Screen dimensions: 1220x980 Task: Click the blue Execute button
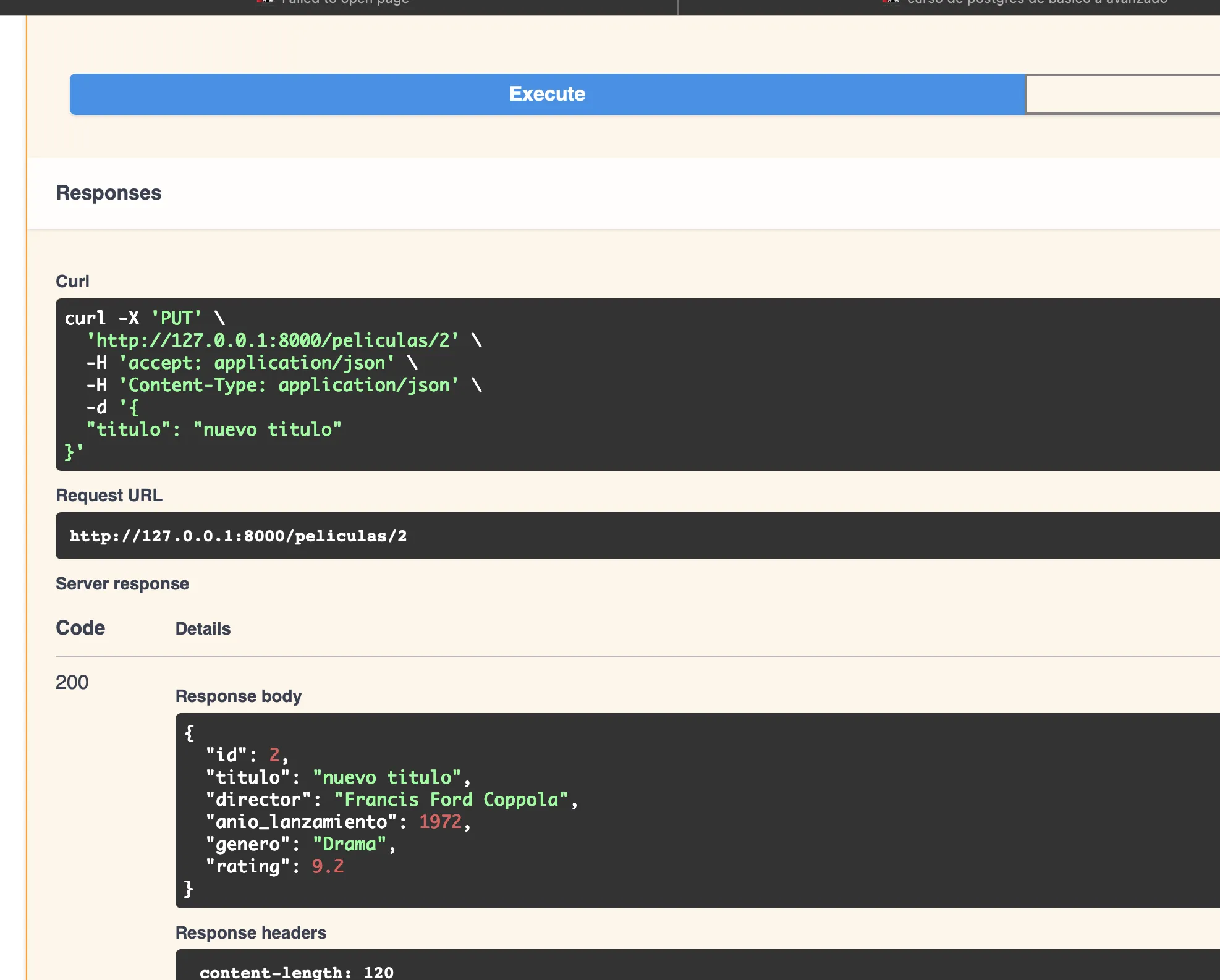547,94
